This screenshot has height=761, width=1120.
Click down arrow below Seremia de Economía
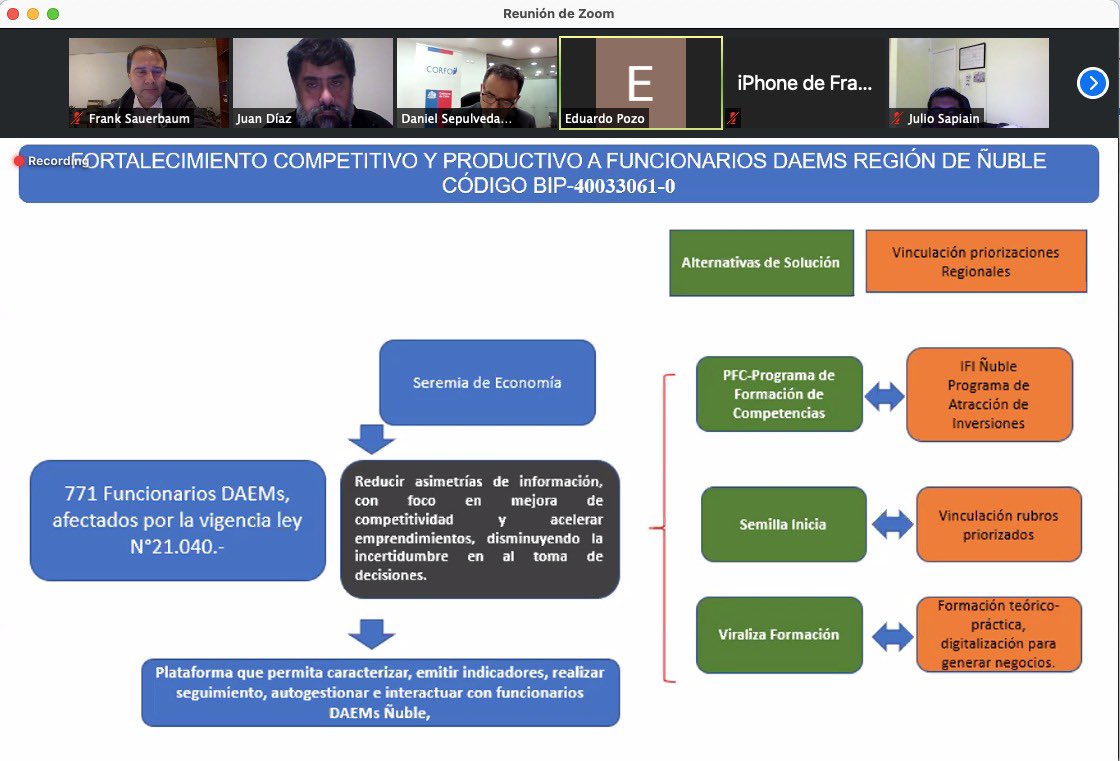tap(371, 439)
